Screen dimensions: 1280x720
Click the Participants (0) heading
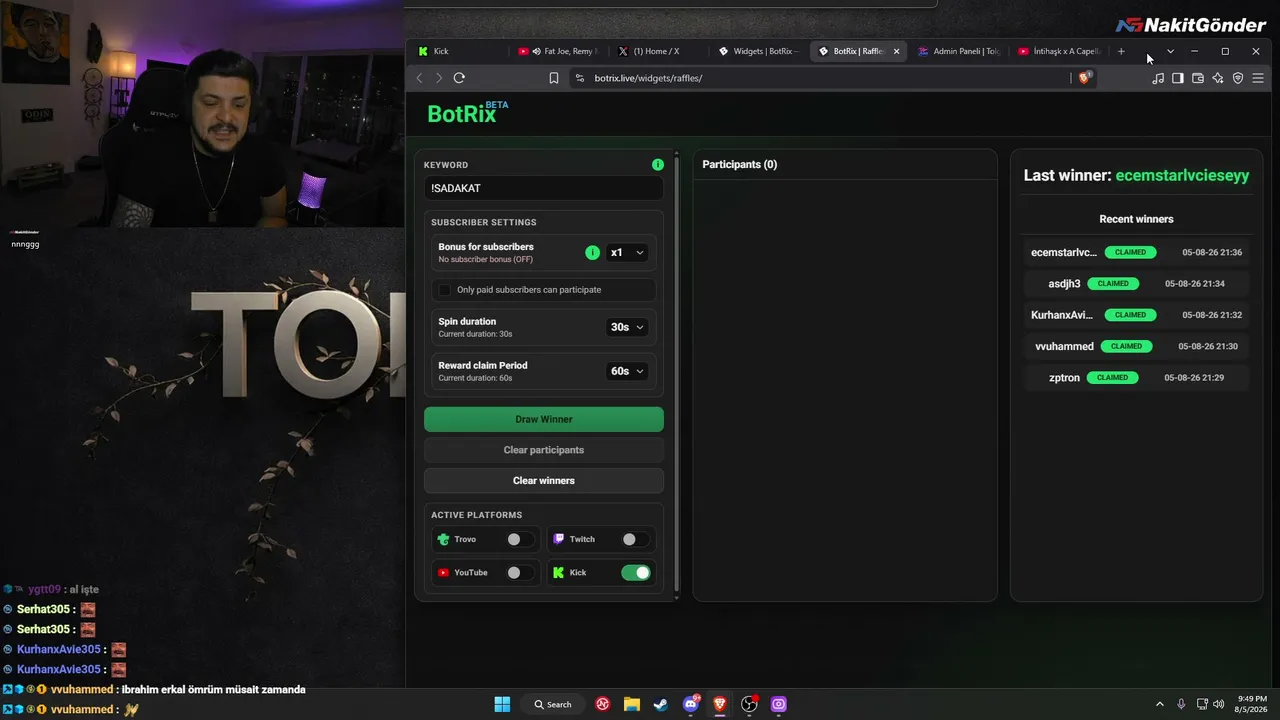740,164
